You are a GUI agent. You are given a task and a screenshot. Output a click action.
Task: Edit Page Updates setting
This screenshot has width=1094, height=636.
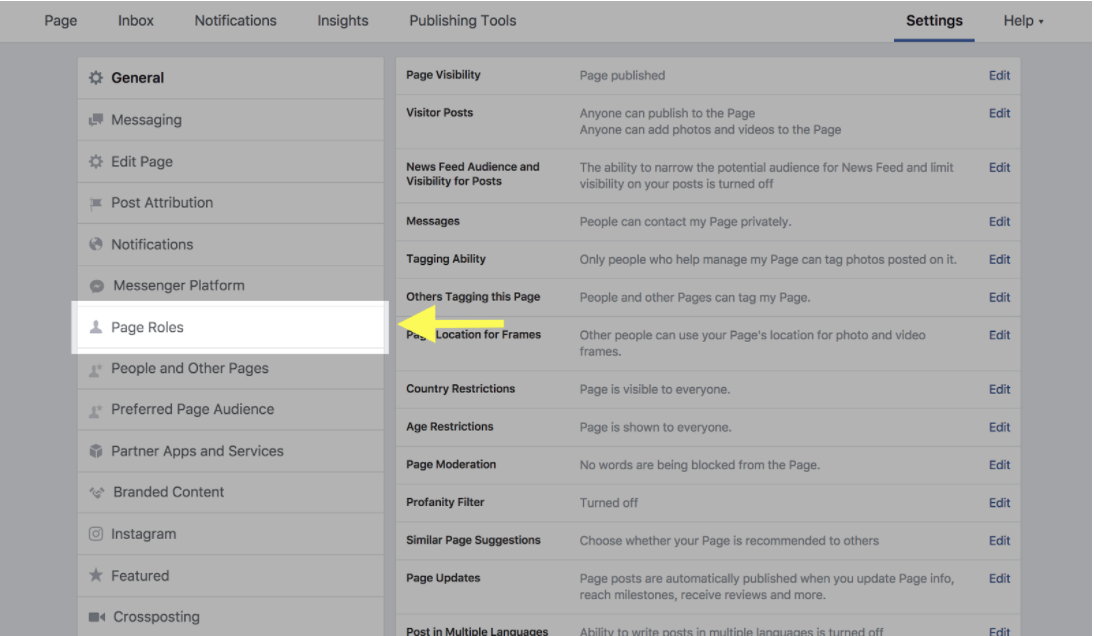(999, 578)
